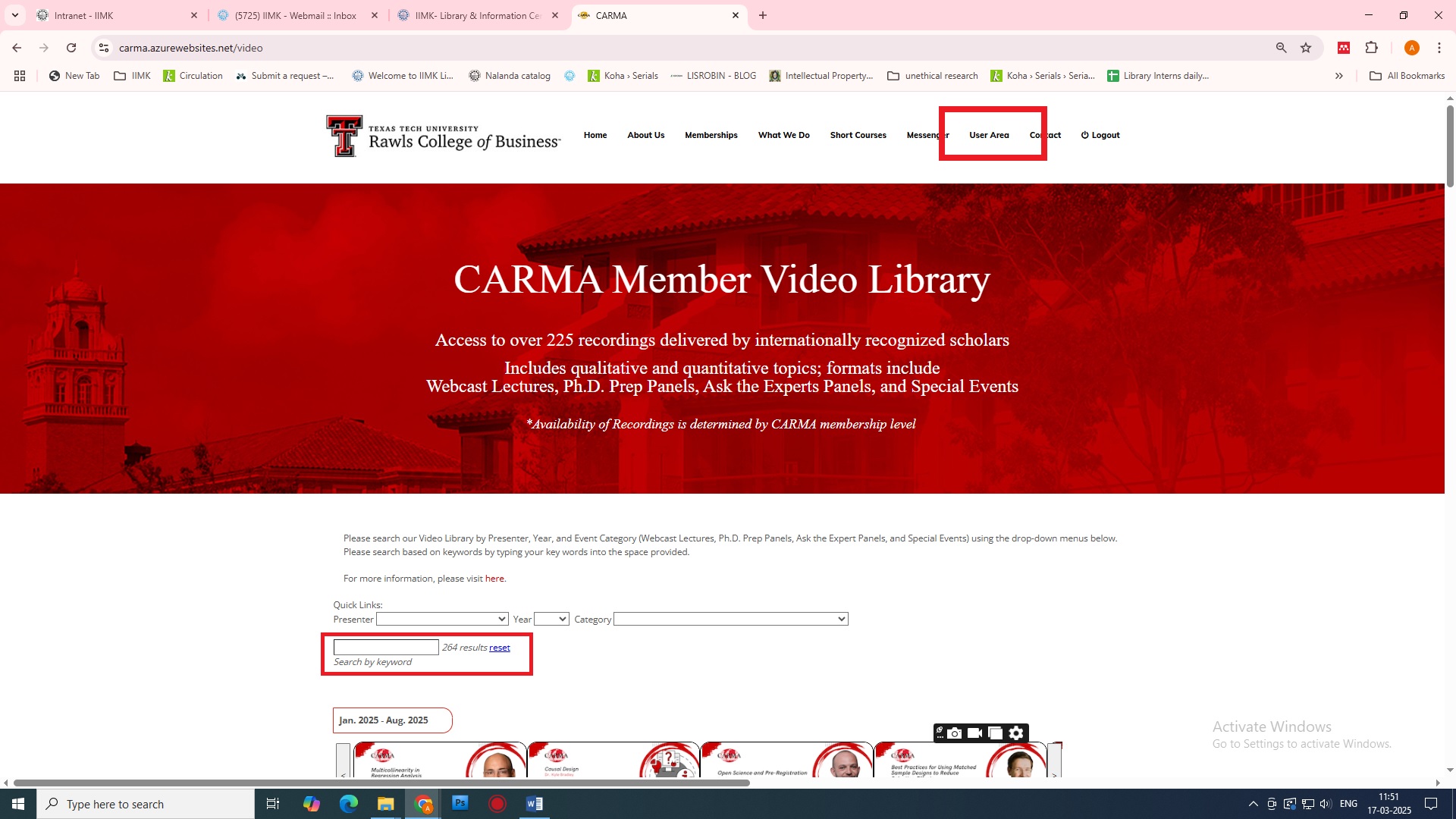Click the reset link next to results

499,648
